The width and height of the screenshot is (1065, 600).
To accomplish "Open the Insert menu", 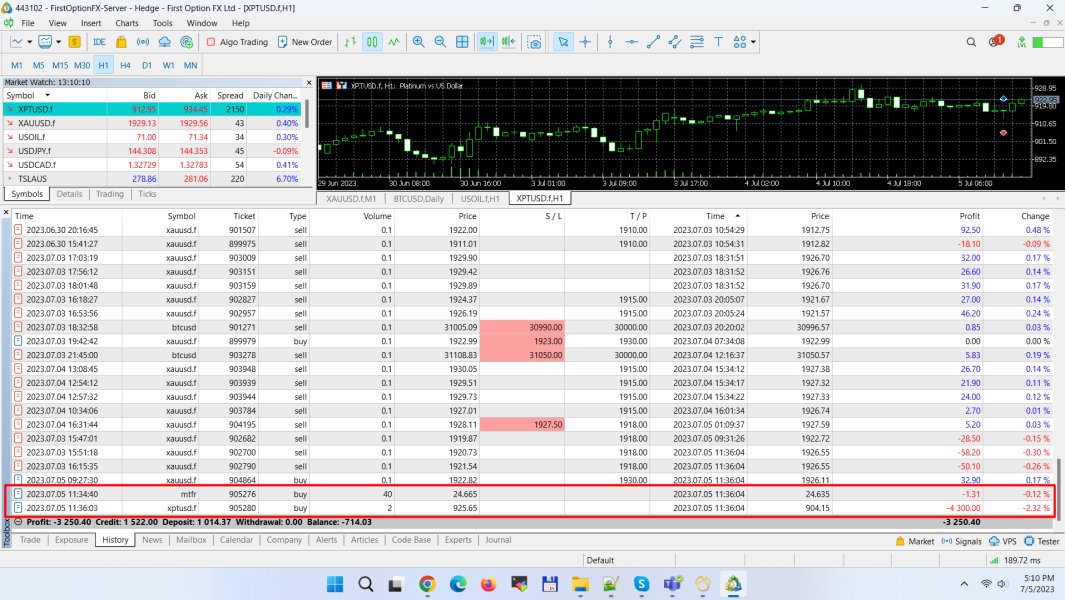I will [90, 23].
